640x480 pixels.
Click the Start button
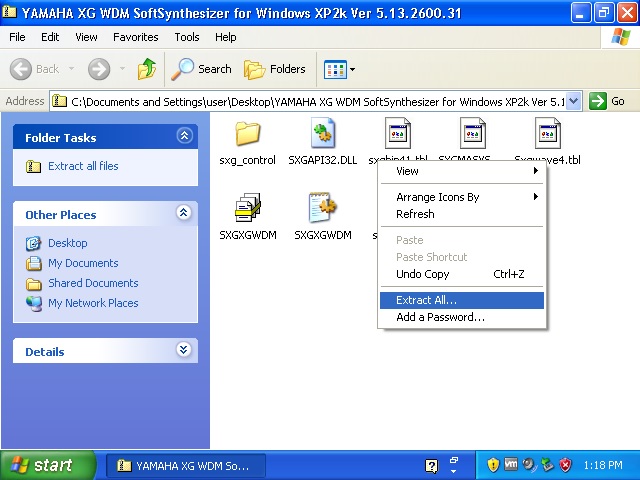click(x=47, y=465)
